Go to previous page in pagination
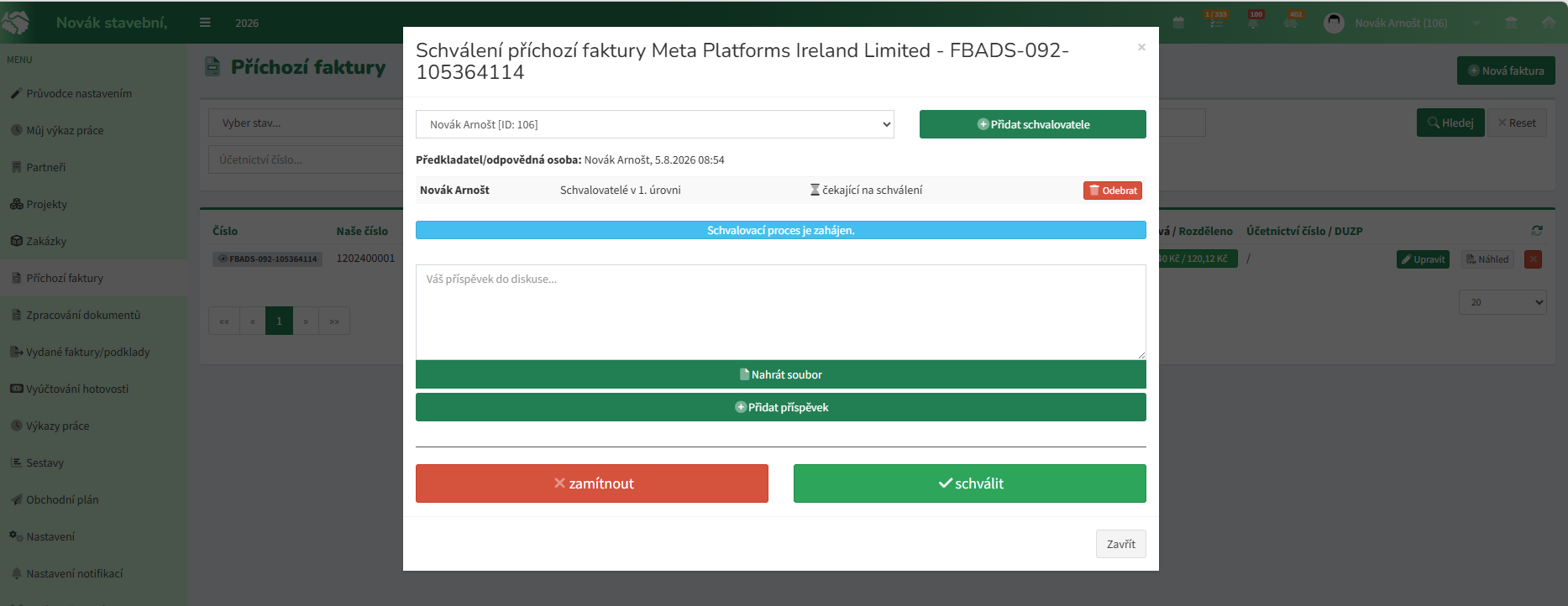 click(252, 321)
